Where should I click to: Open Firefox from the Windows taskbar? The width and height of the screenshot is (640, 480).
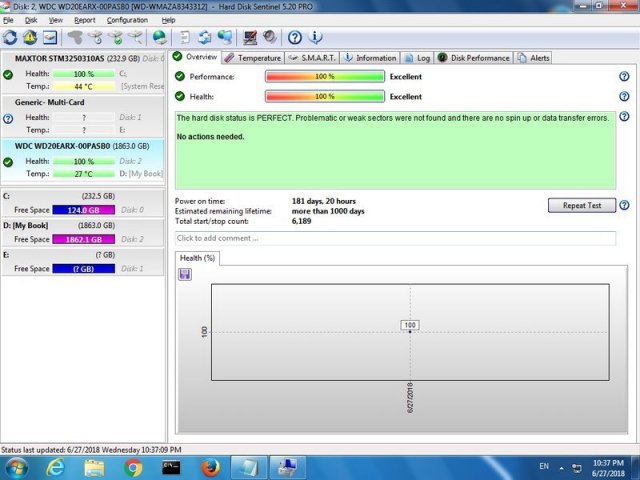tap(210, 467)
